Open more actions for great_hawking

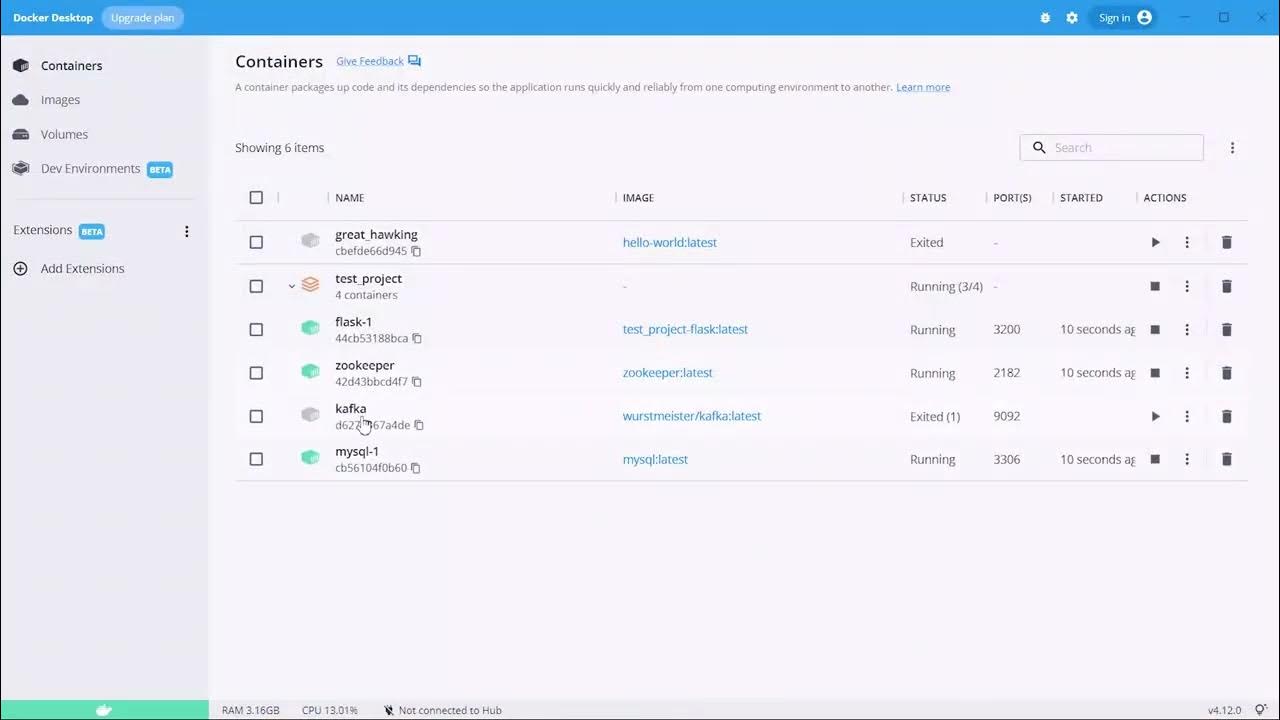pyautogui.click(x=1187, y=242)
